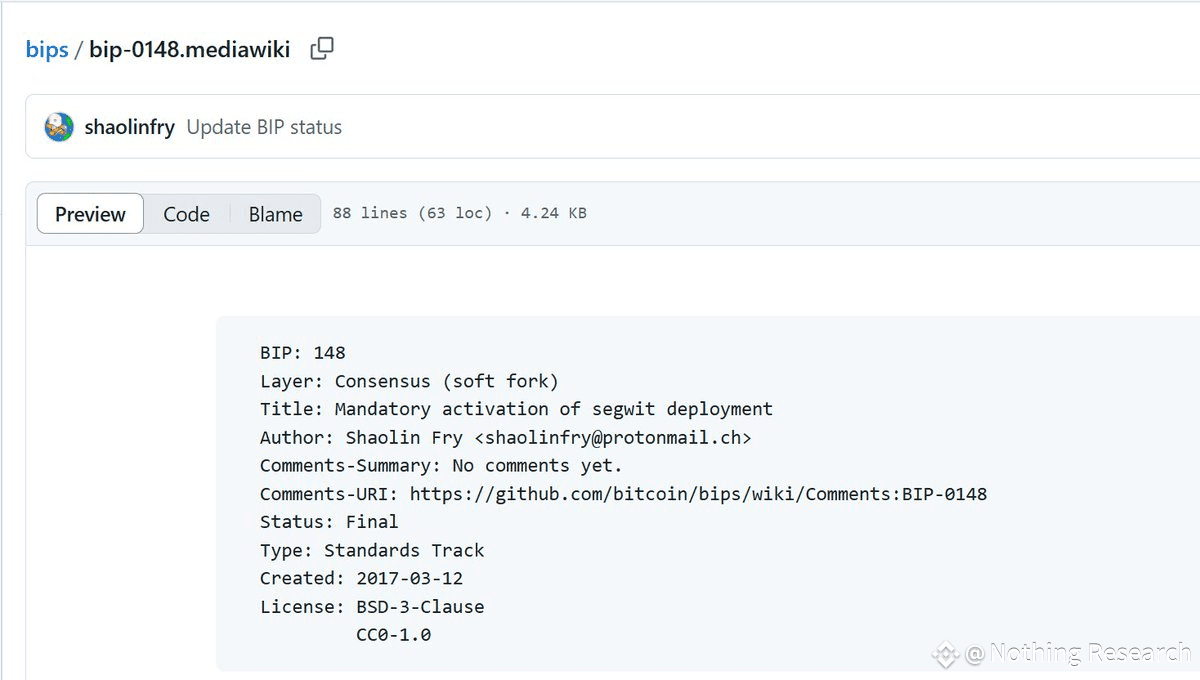Screen dimensions: 1200x680
Task: Click the "BIP: 148" header line
Action: point(302,353)
